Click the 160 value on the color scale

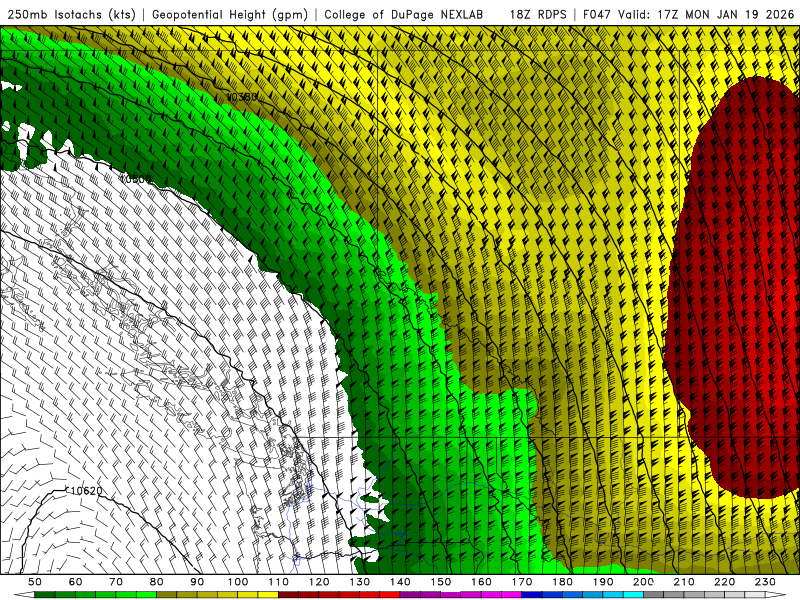coord(481,582)
